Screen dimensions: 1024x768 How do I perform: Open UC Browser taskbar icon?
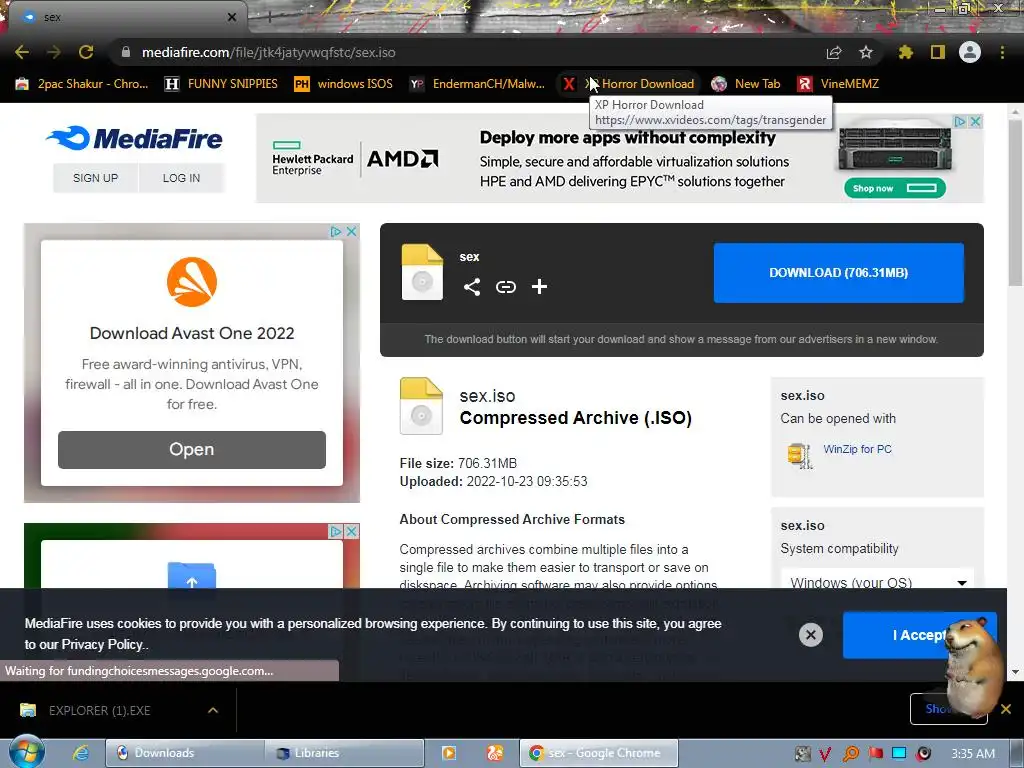(494, 753)
